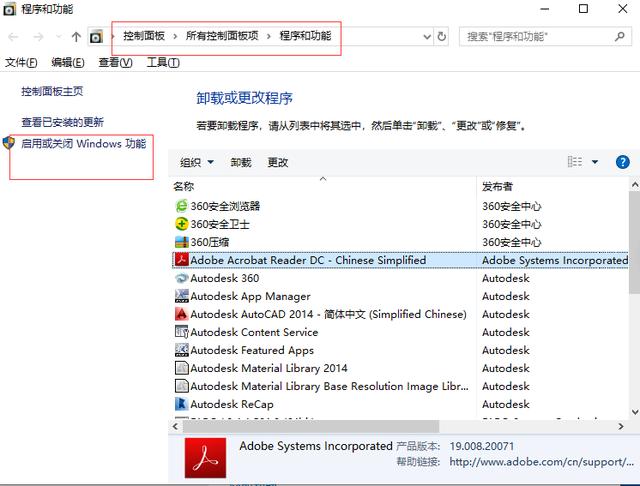This screenshot has width=640, height=486.
Task: Click the Autodesk Featured Apps icon
Action: click(x=181, y=350)
